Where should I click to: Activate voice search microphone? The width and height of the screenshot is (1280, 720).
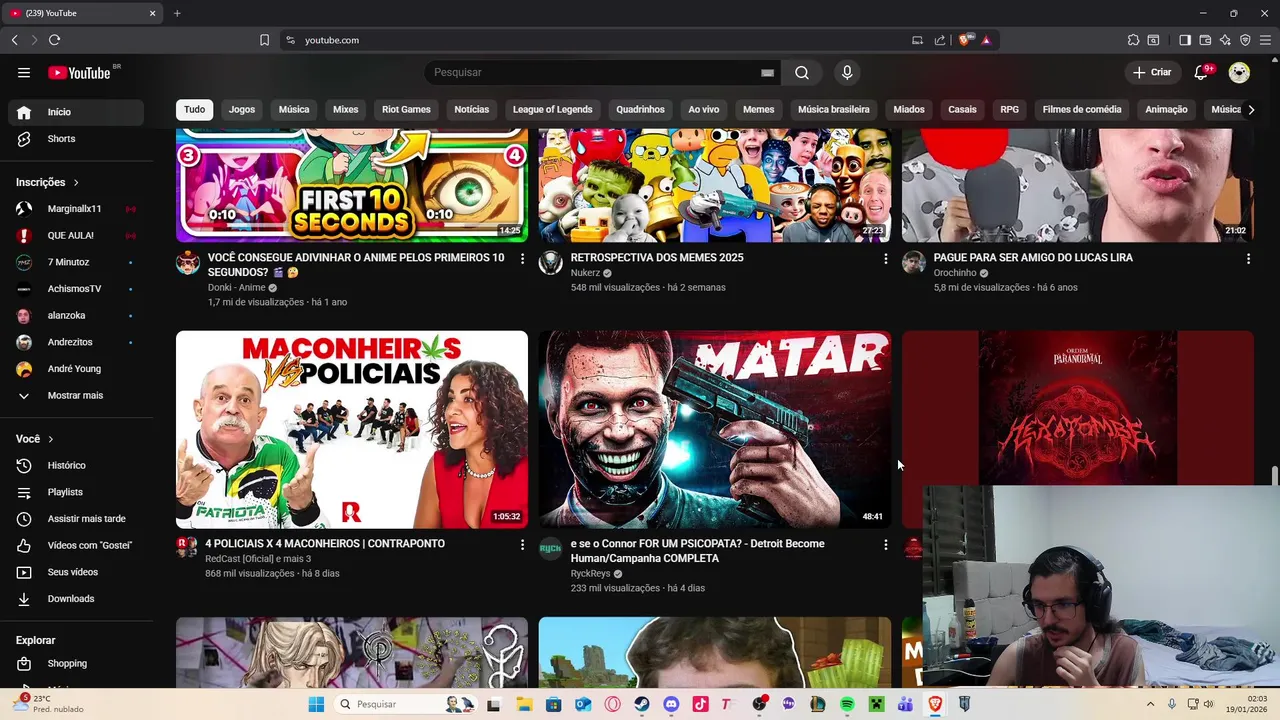847,72
